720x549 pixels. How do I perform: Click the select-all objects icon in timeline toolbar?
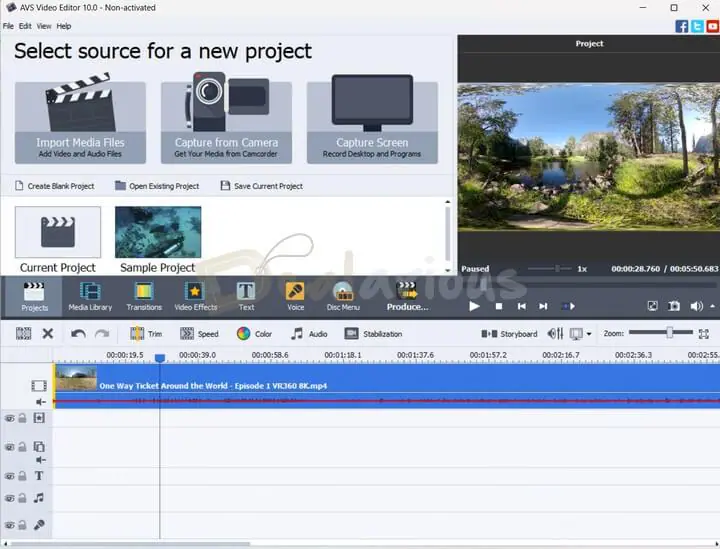(x=23, y=333)
